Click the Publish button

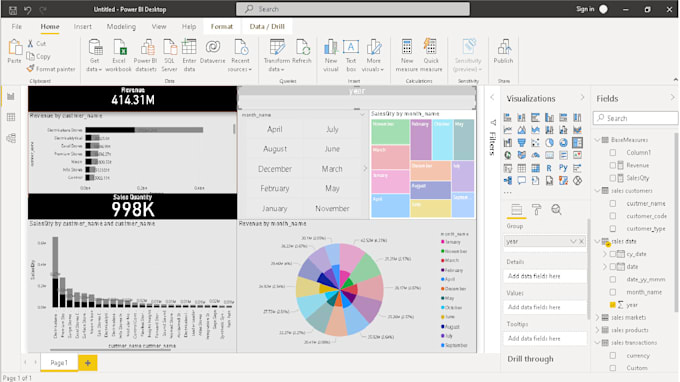pyautogui.click(x=503, y=52)
